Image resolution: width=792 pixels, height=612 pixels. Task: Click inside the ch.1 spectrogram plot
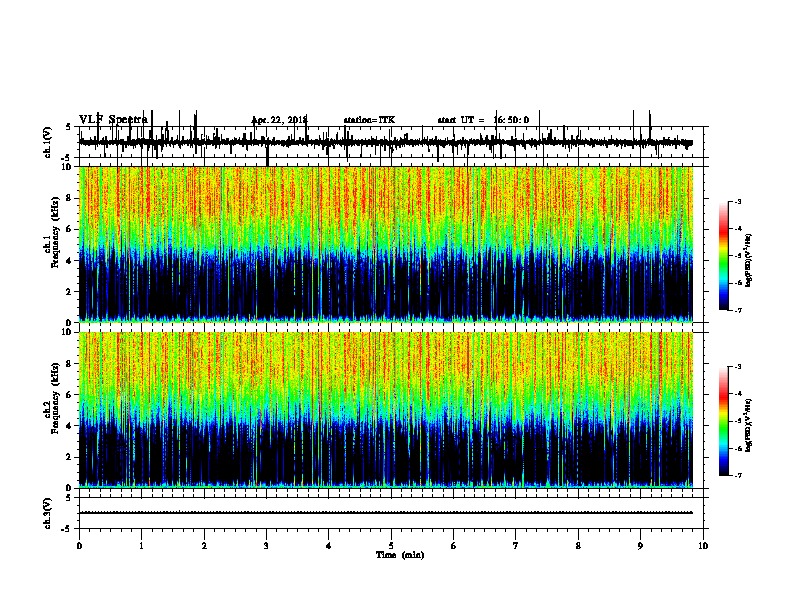coord(386,244)
